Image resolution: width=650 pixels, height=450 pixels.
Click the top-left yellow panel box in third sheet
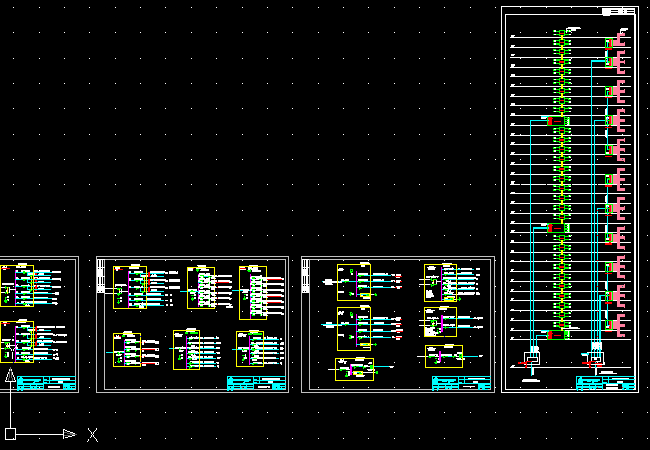pyautogui.click(x=354, y=282)
